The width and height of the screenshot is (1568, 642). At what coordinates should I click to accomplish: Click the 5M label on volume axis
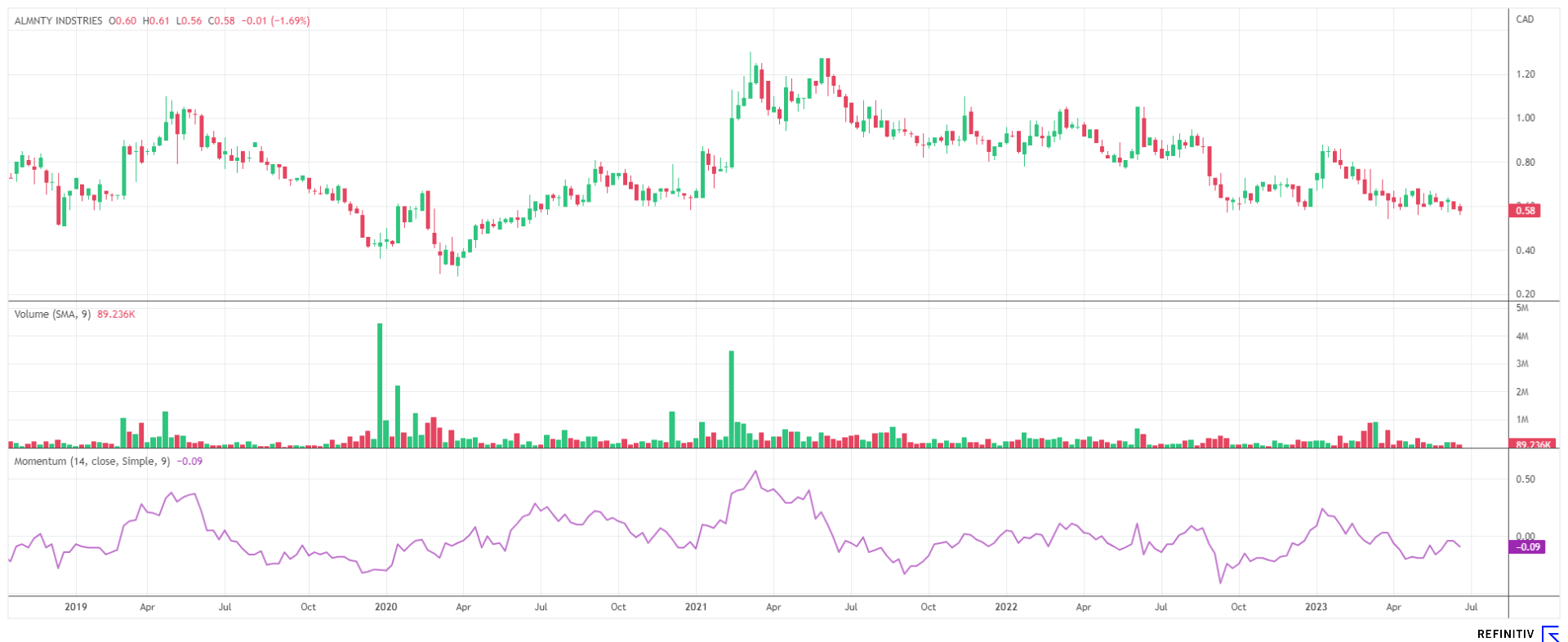click(1521, 308)
